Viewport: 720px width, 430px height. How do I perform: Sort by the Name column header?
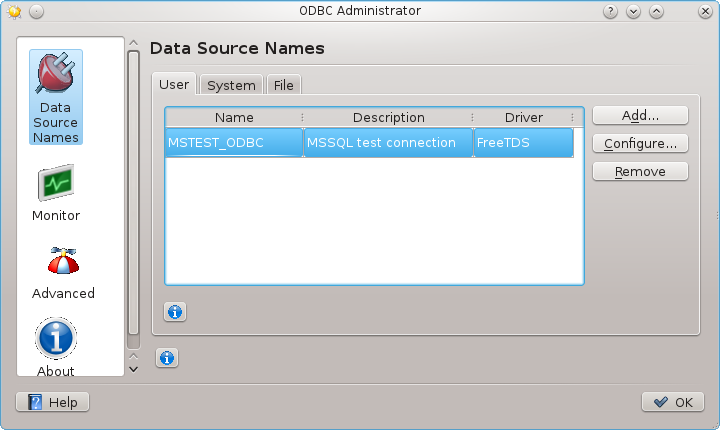click(x=234, y=117)
